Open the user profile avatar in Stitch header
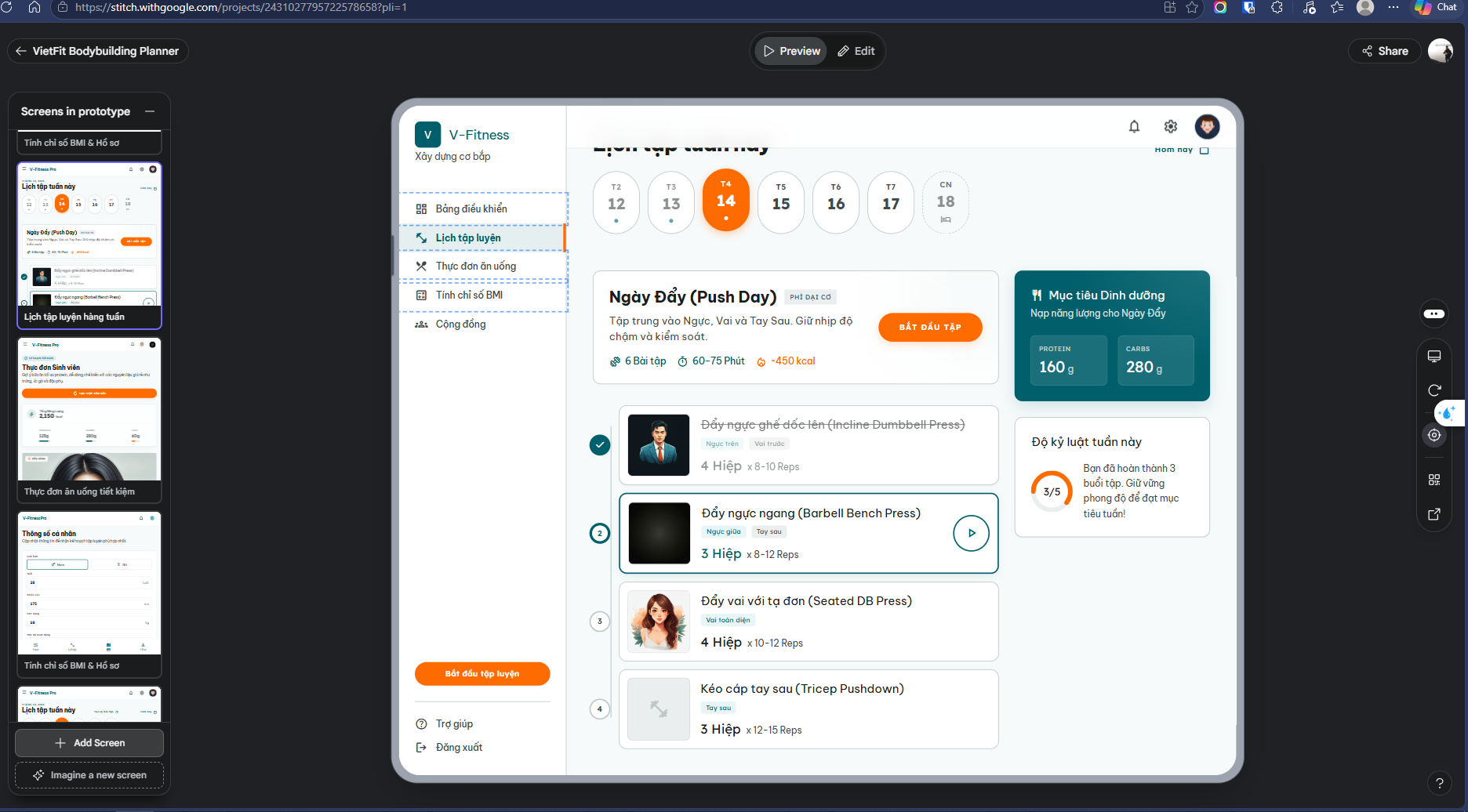Screen dimensions: 1468x812 (1441, 51)
